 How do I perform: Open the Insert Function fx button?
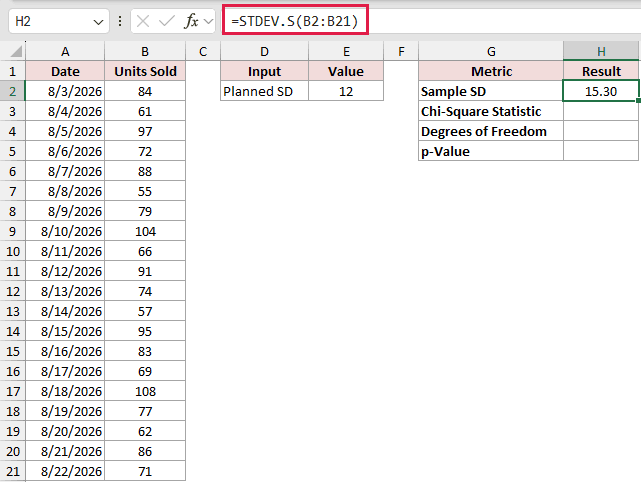(191, 21)
